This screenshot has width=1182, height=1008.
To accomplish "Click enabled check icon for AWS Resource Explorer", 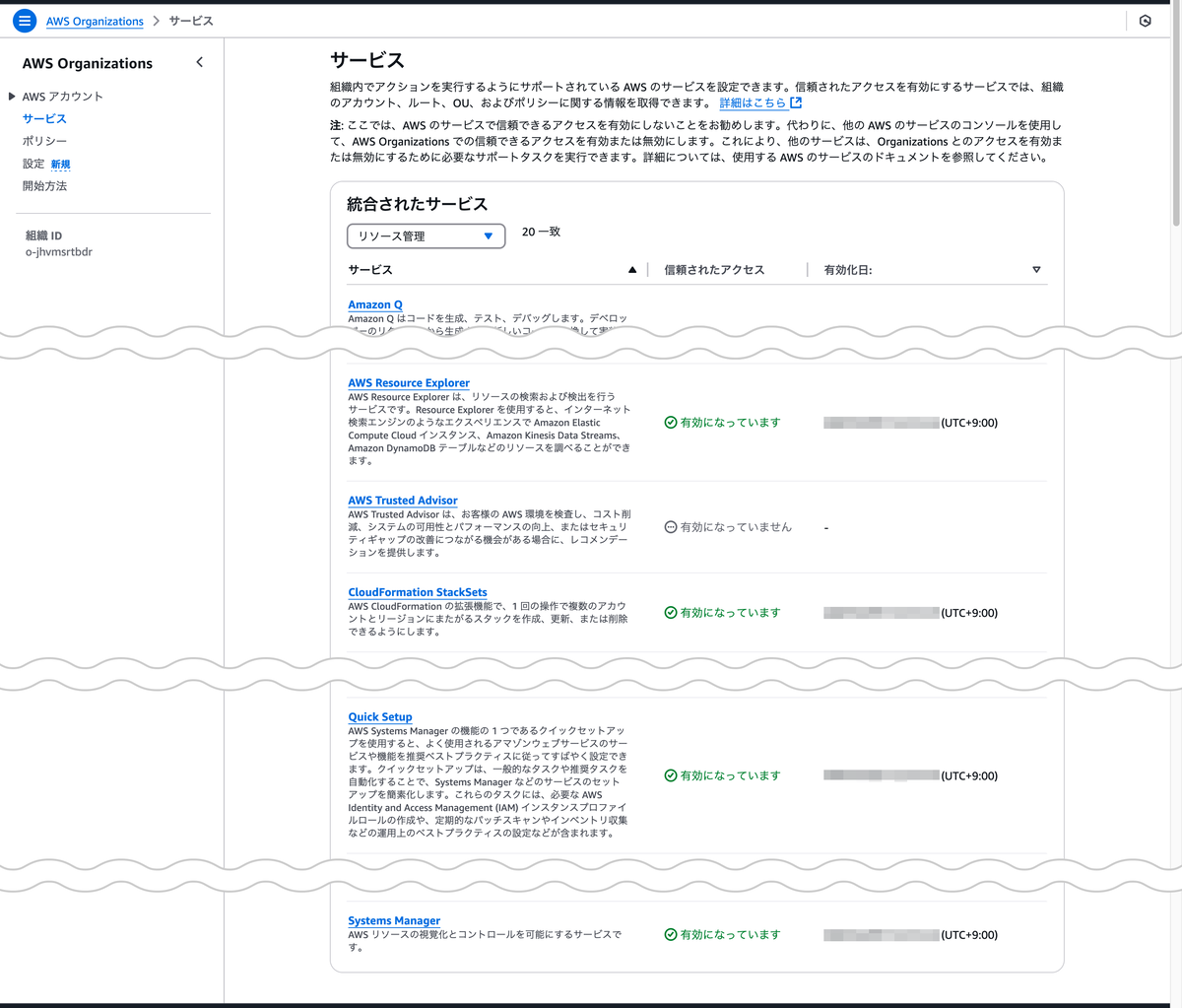I will (x=671, y=423).
